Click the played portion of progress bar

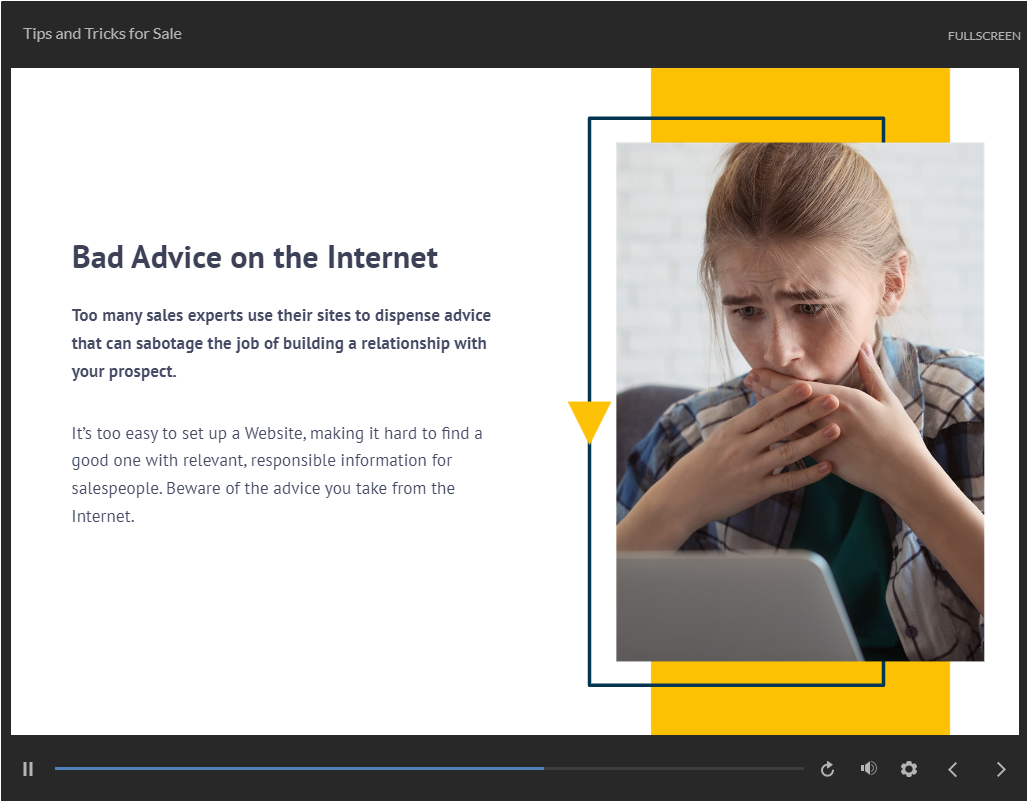pos(300,768)
